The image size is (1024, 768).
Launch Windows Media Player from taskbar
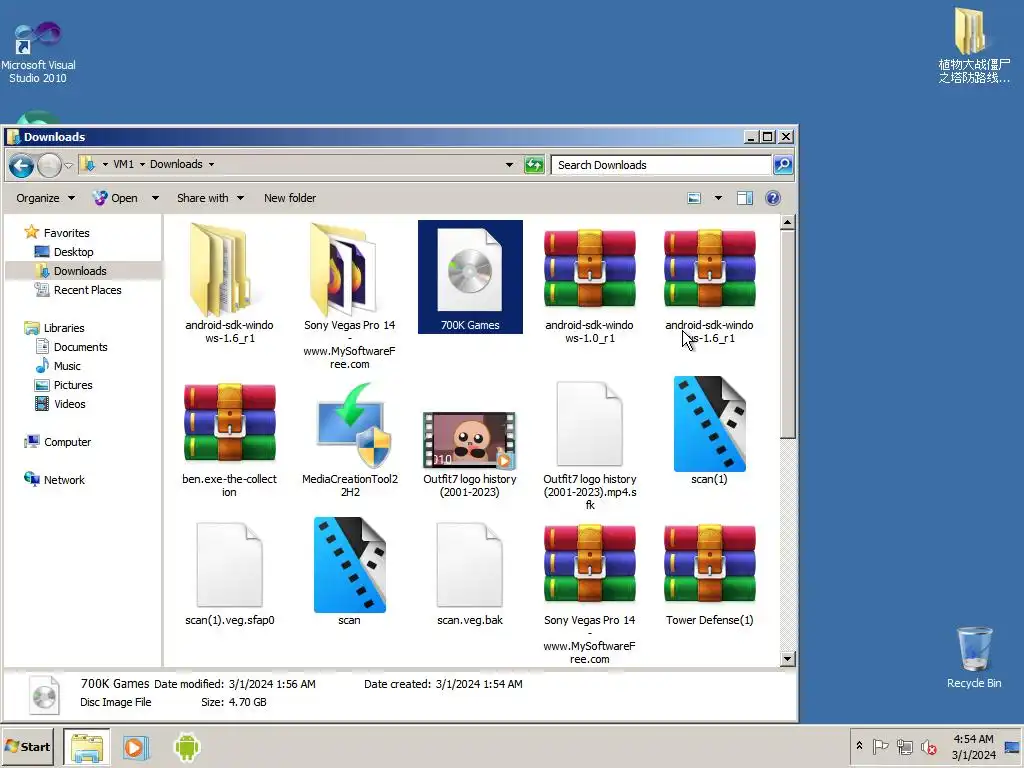(x=136, y=747)
